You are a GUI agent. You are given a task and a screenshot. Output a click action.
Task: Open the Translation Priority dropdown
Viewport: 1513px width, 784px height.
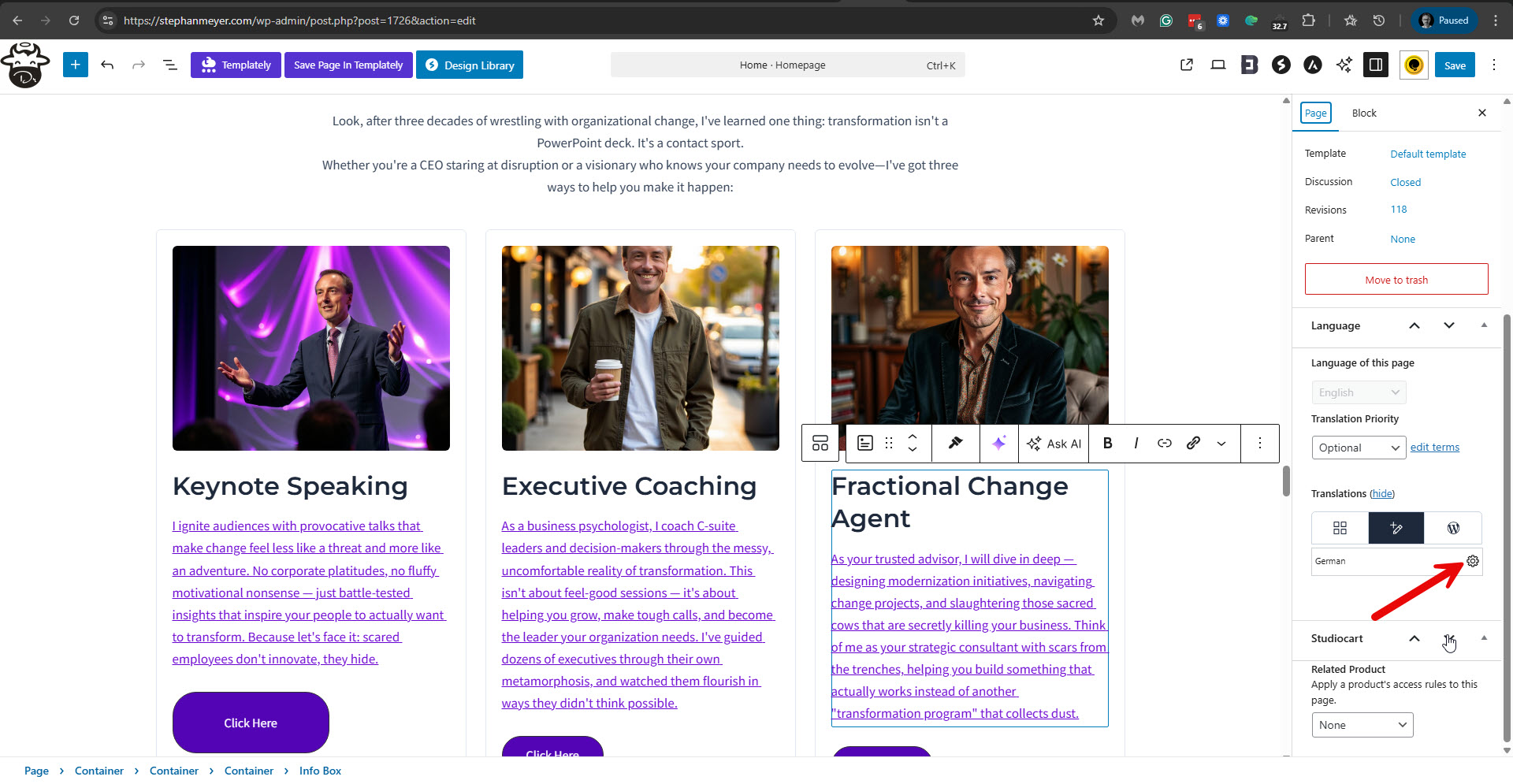[x=1359, y=448]
